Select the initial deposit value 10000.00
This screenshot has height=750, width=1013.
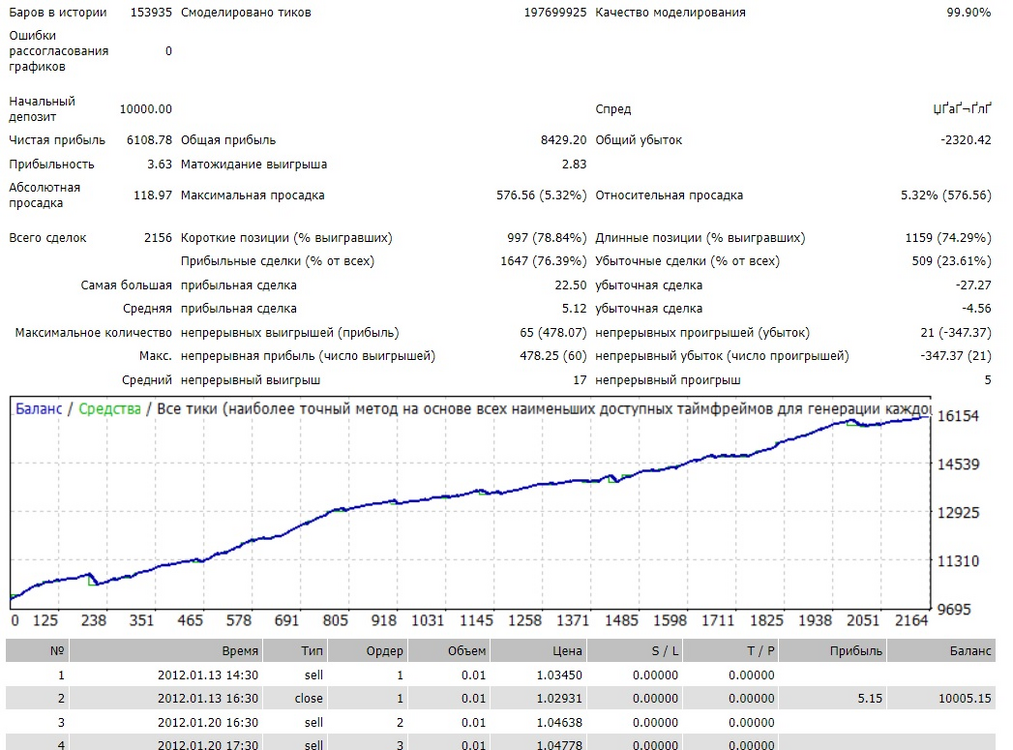[x=146, y=109]
